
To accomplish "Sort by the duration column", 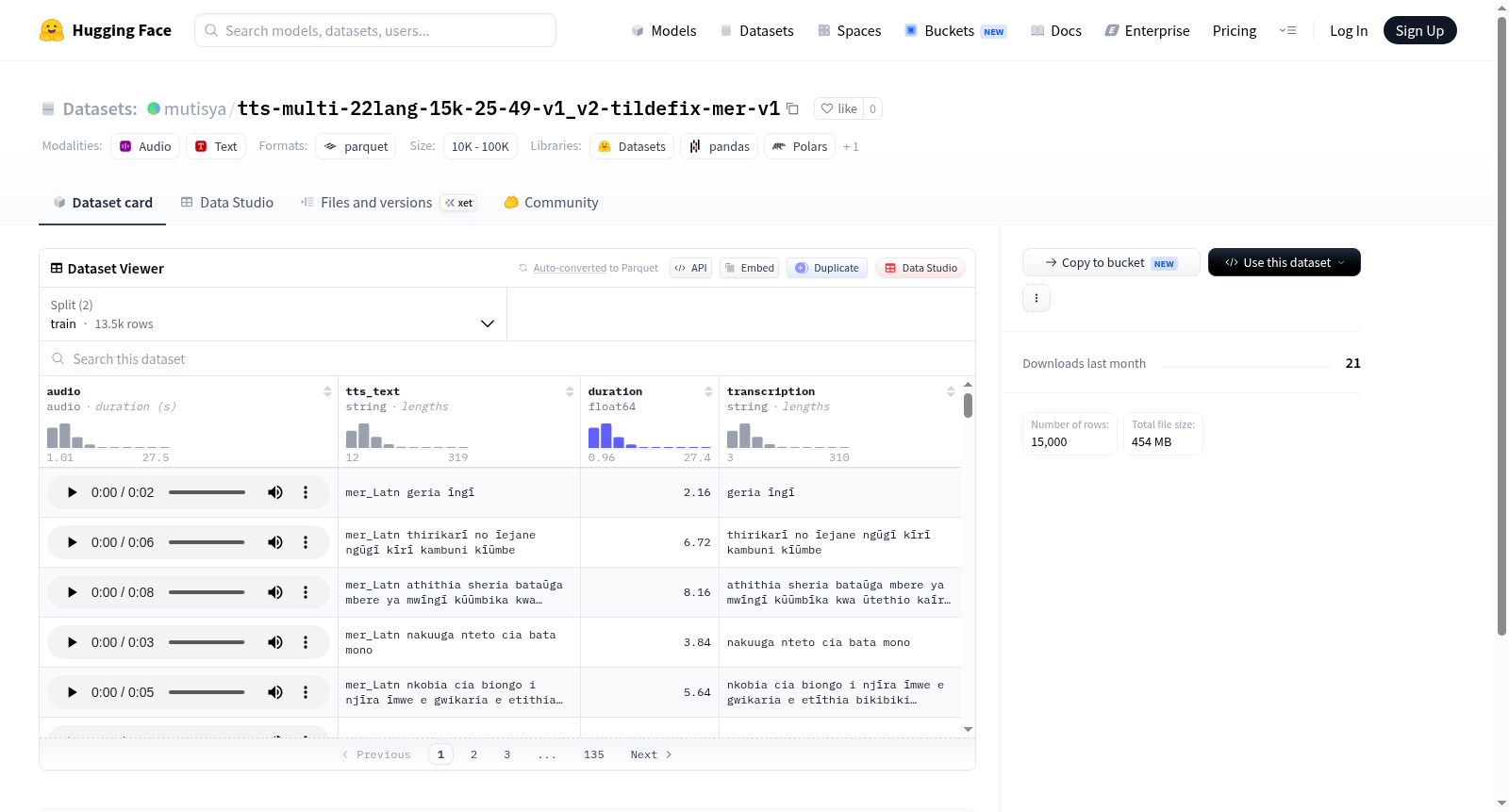I will click(x=708, y=391).
